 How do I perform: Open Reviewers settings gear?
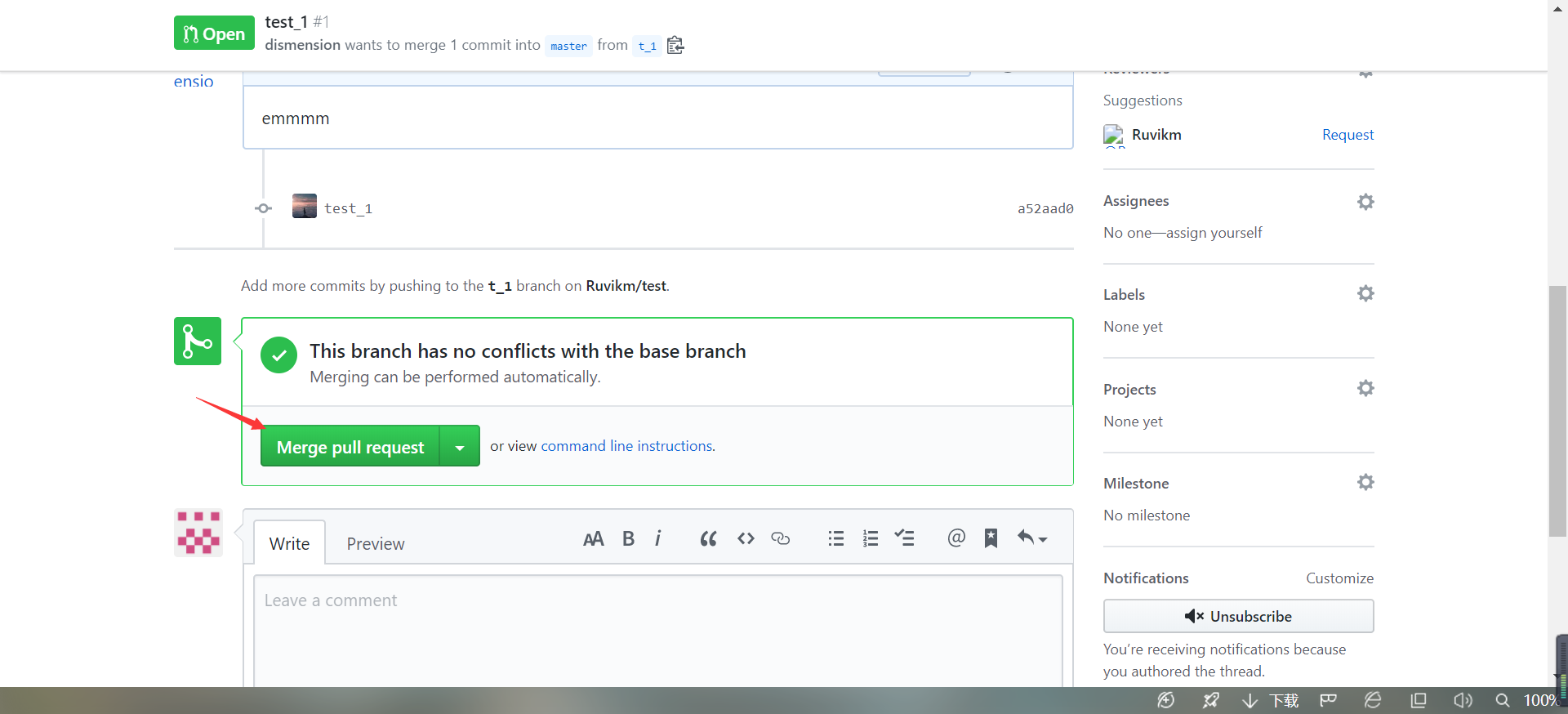pyautogui.click(x=1365, y=73)
